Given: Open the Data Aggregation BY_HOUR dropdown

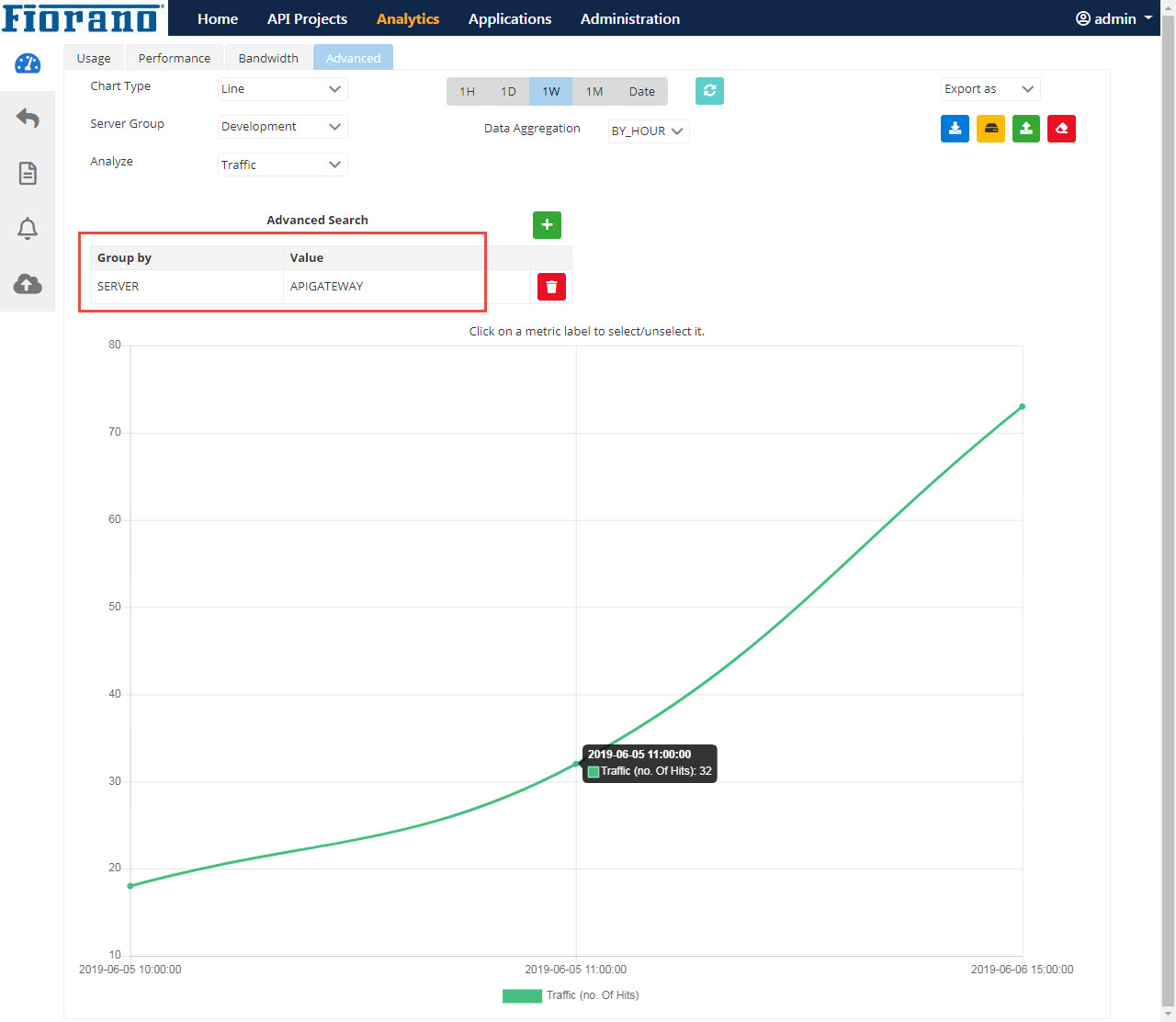Looking at the screenshot, I should [649, 131].
